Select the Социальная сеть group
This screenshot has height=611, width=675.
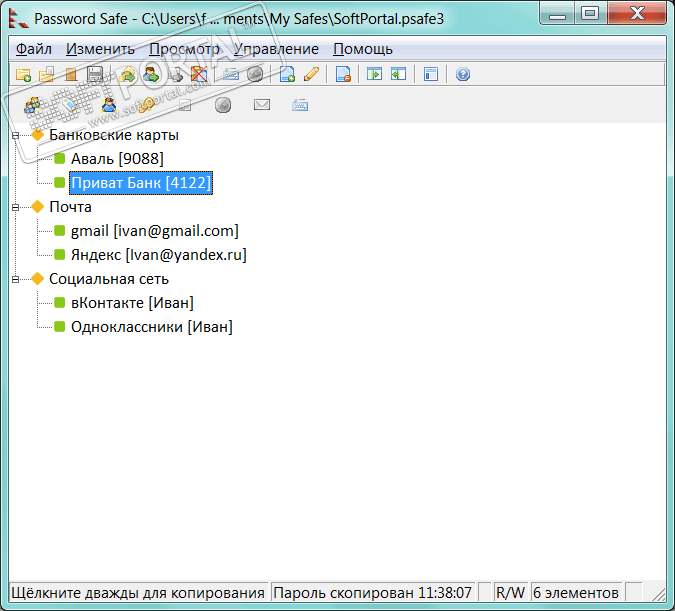pos(109,279)
